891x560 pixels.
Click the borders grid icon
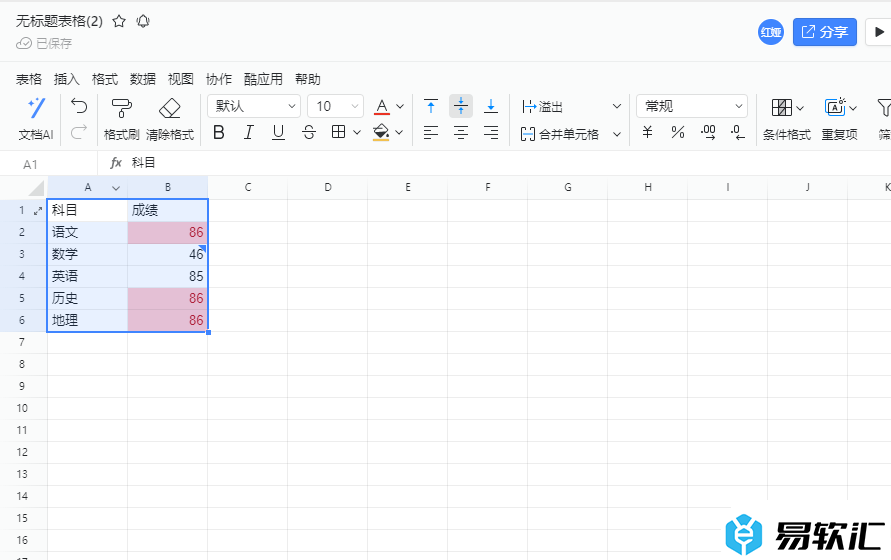[339, 132]
